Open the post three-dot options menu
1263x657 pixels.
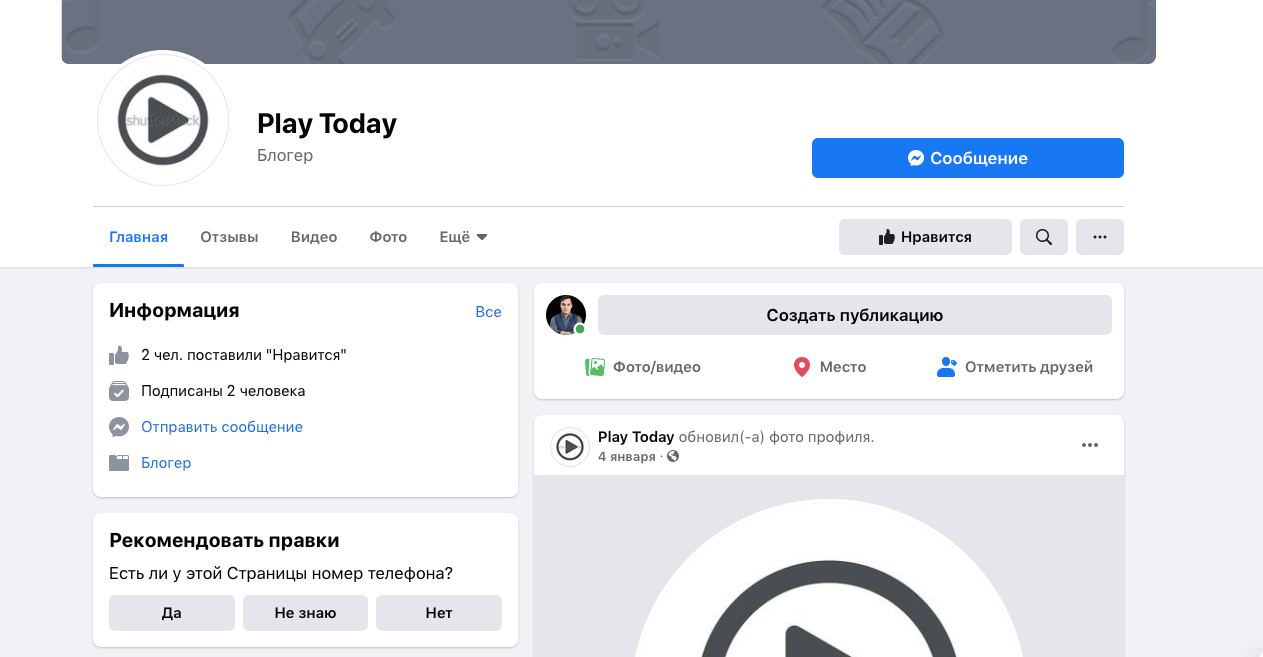click(x=1090, y=445)
